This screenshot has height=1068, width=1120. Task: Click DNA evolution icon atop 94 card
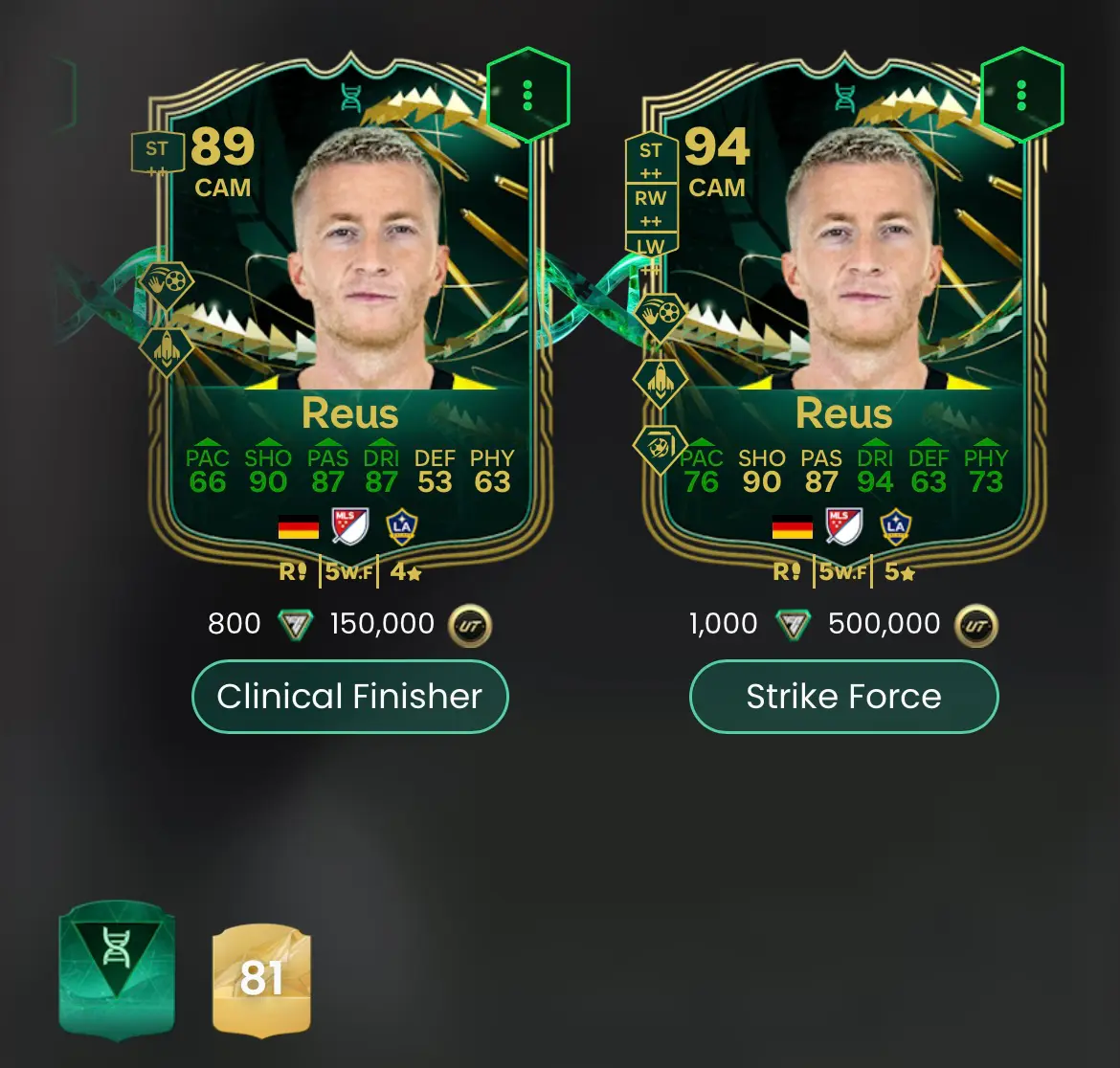[845, 98]
